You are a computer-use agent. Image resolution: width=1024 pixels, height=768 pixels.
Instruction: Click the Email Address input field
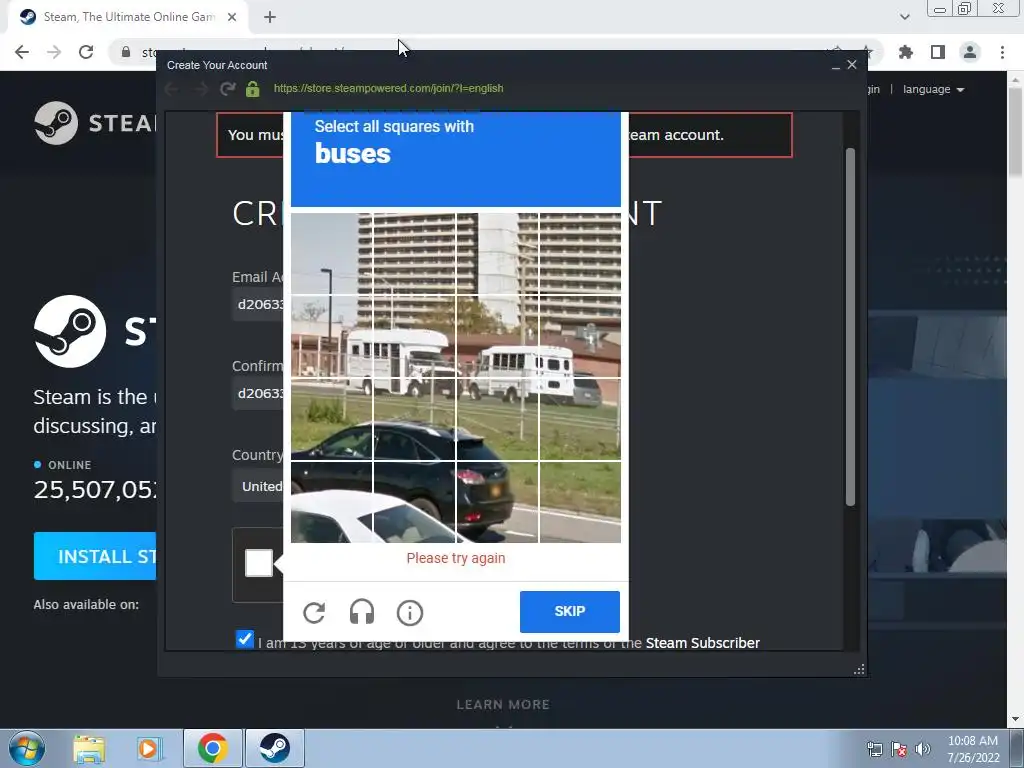[x=258, y=304]
